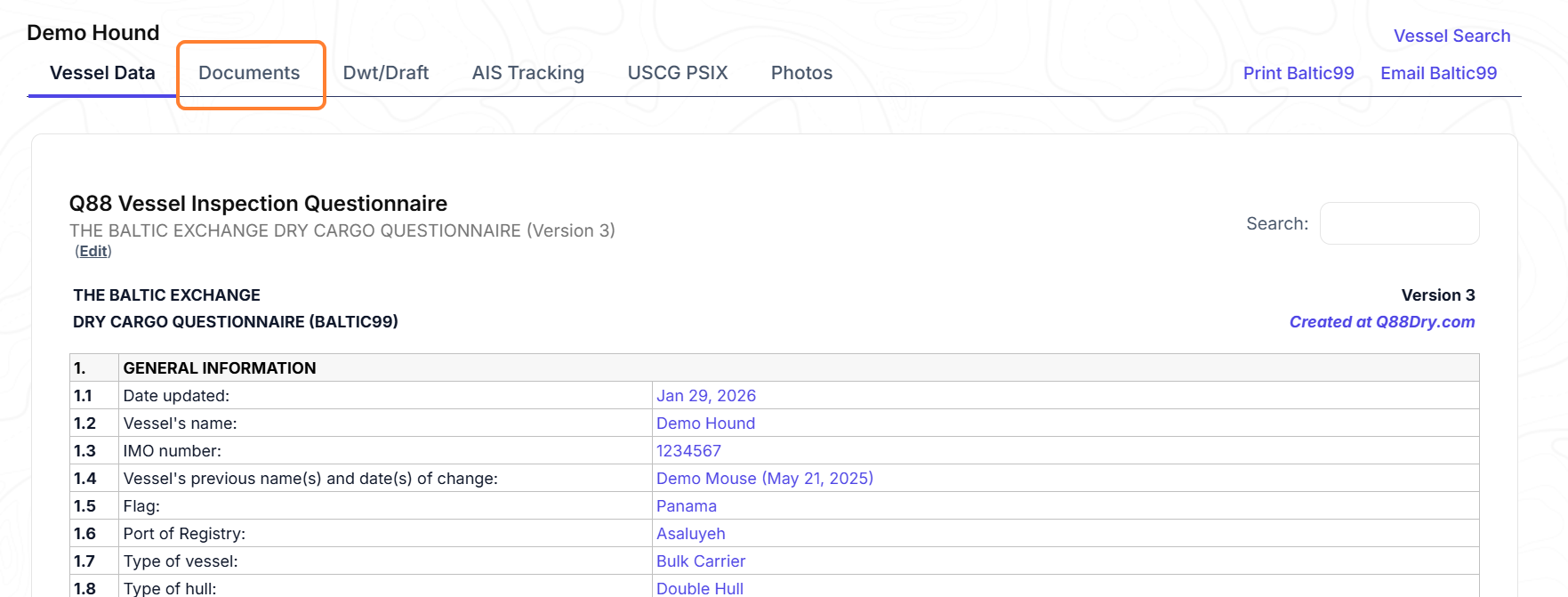The image size is (1568, 597).
Task: Click the Flag value Panama
Action: coord(687,506)
